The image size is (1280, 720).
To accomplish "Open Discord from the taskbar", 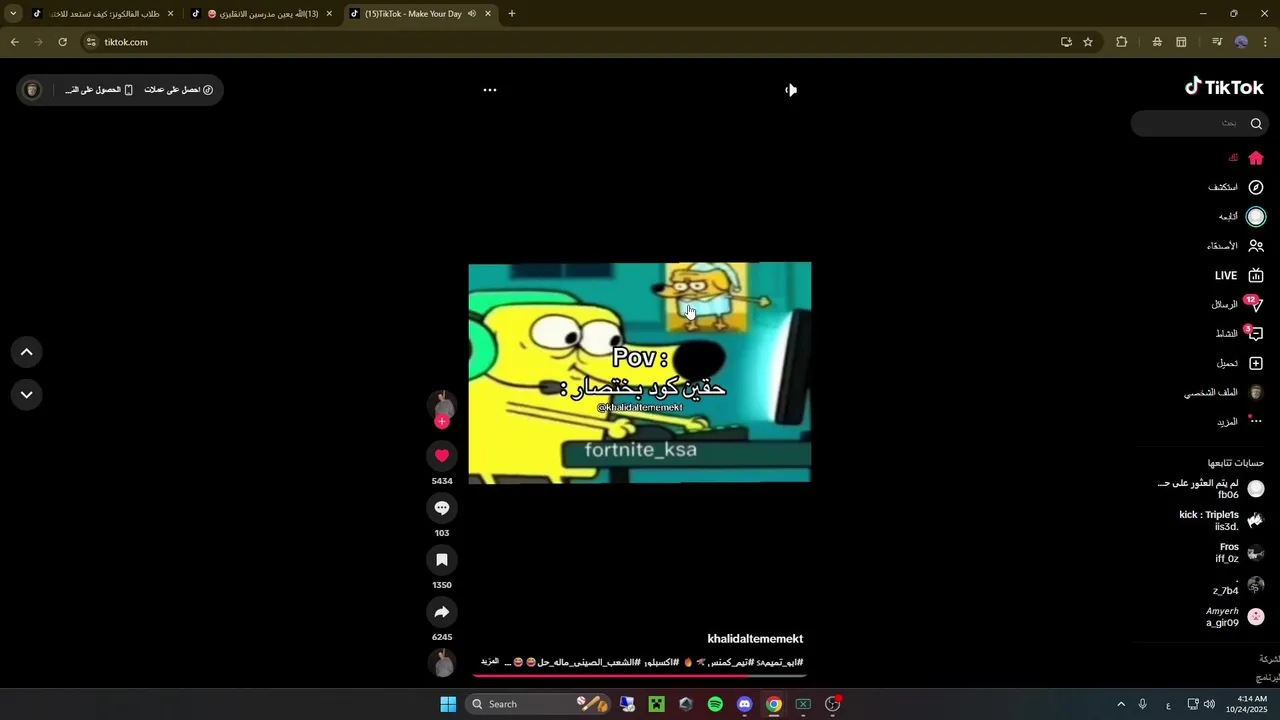I will [x=744, y=704].
